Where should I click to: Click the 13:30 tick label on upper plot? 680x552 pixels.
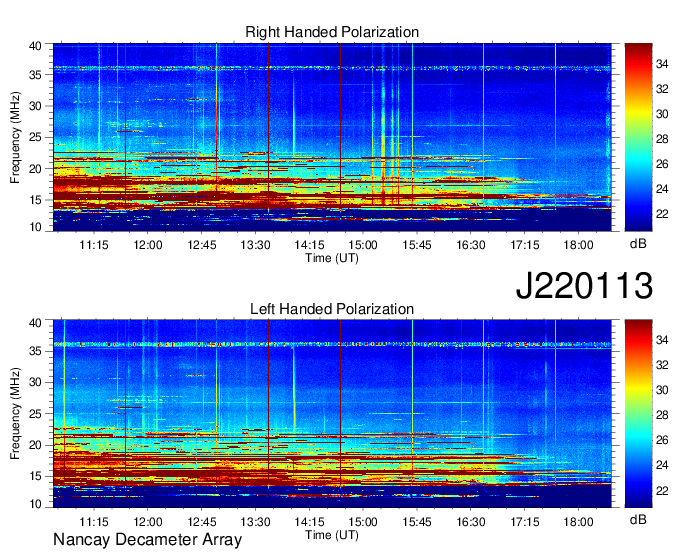(x=255, y=245)
